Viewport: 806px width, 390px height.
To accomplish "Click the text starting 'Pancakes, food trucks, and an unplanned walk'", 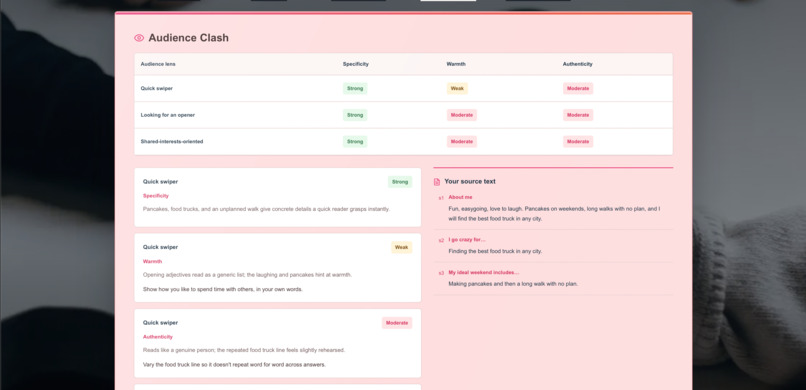I will point(266,209).
